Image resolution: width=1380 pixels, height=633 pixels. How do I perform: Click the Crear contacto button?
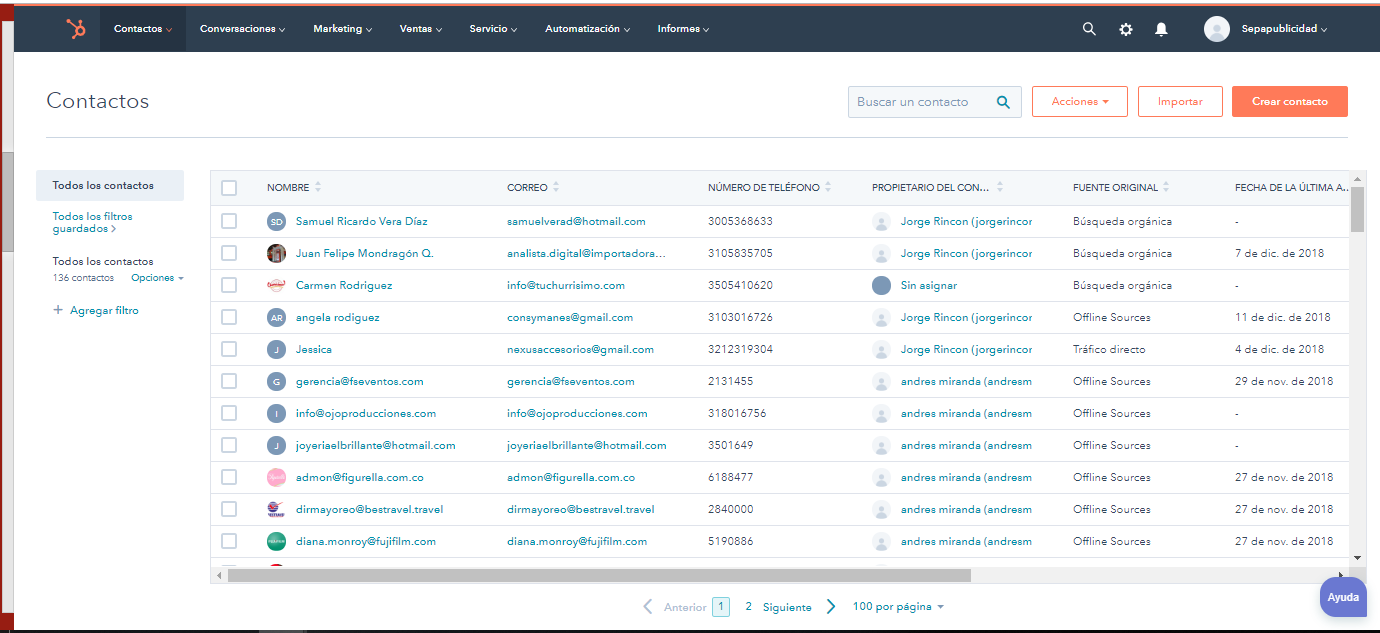[1289, 102]
